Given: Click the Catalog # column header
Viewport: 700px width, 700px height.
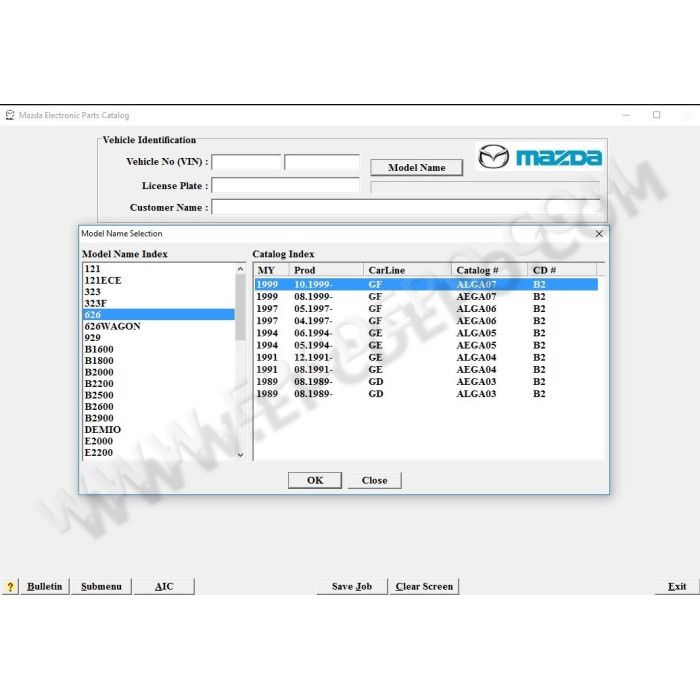Looking at the screenshot, I should pos(490,270).
